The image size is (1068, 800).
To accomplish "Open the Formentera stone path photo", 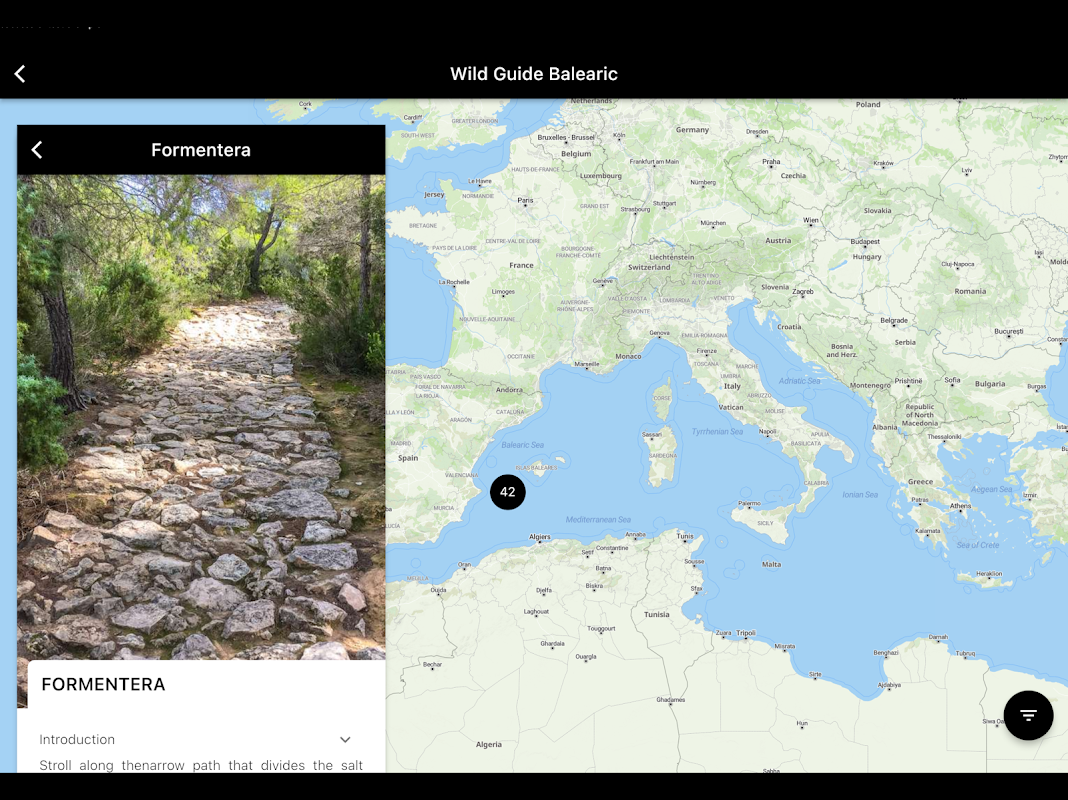I will (201, 417).
